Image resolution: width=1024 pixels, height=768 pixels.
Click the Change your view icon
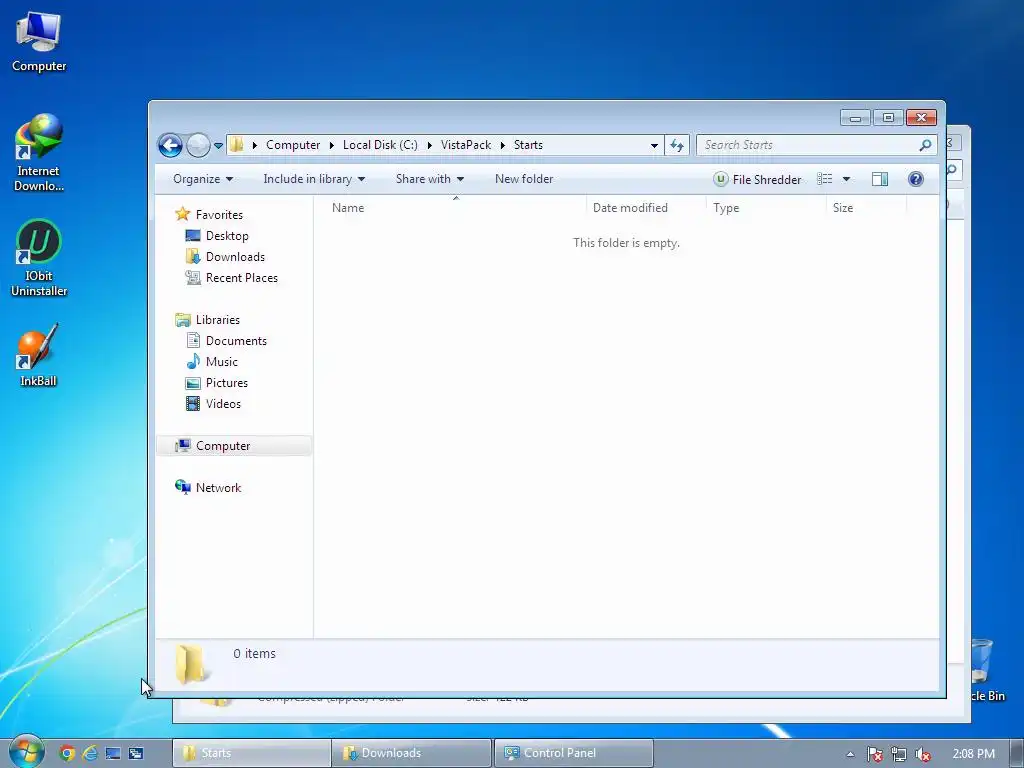(825, 179)
